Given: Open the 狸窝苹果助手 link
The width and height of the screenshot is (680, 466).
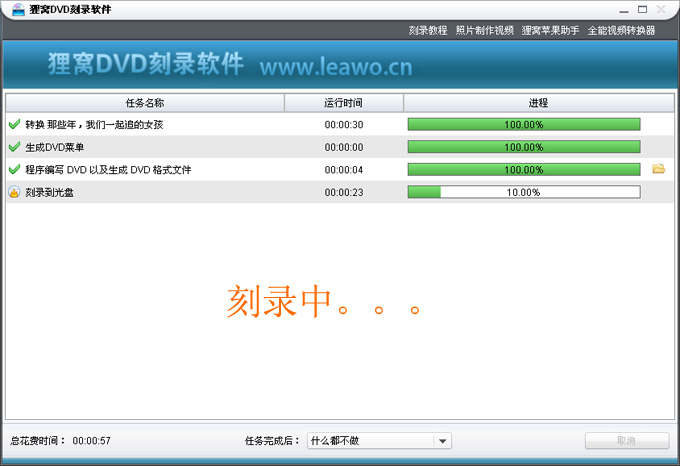Looking at the screenshot, I should click(x=550, y=30).
